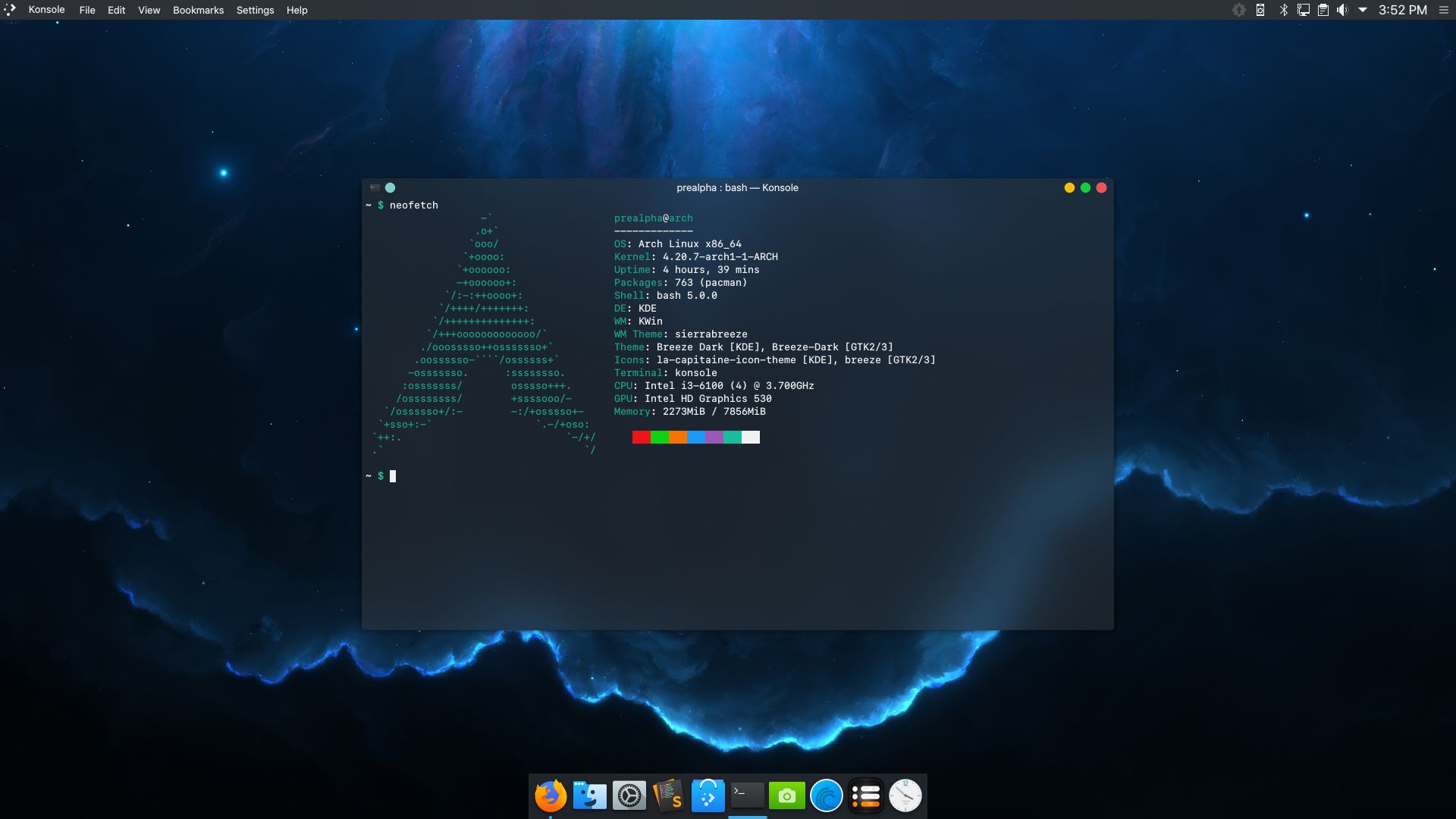Launch the green camera app from the dock
This screenshot has width=1456, height=819.
[787, 795]
